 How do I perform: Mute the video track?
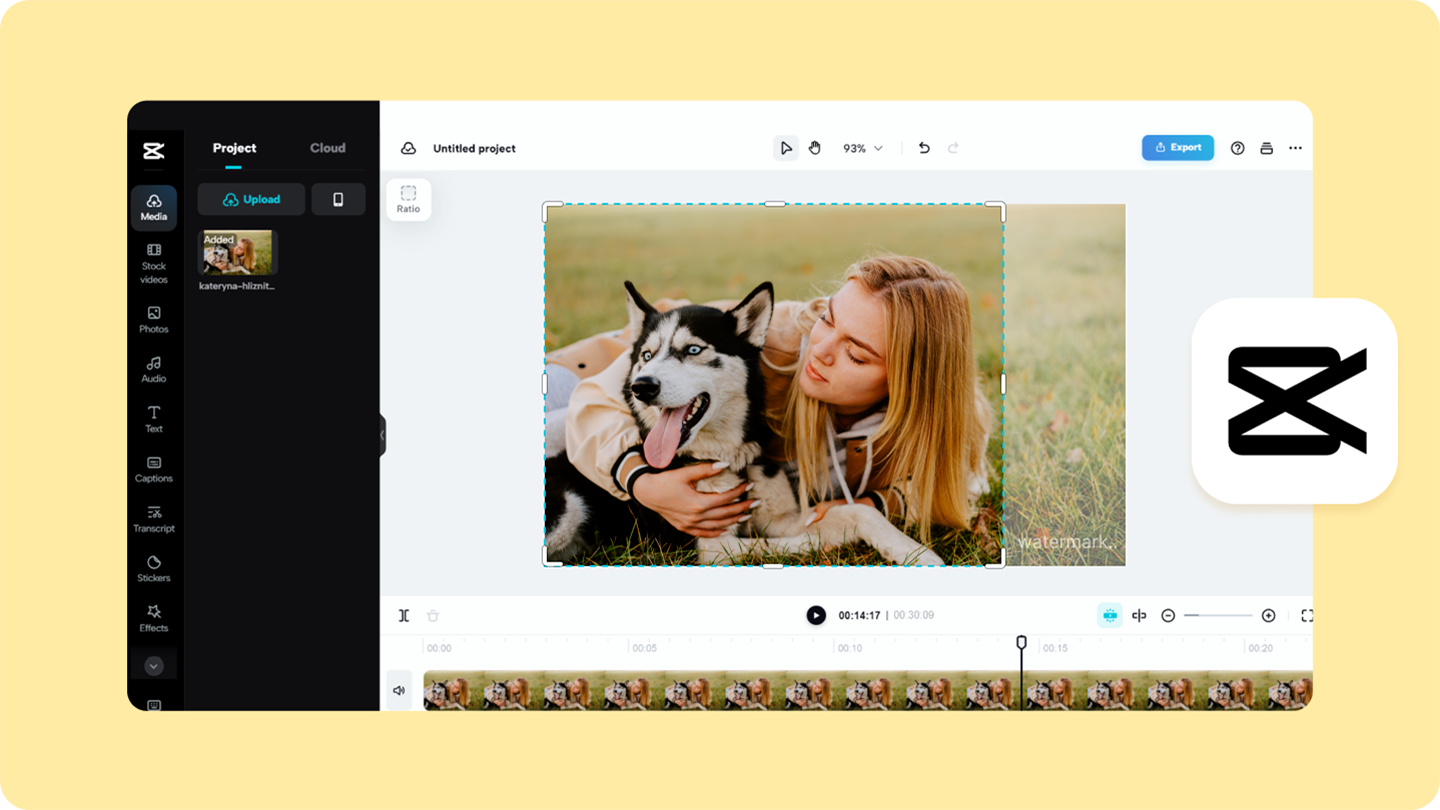coord(399,691)
